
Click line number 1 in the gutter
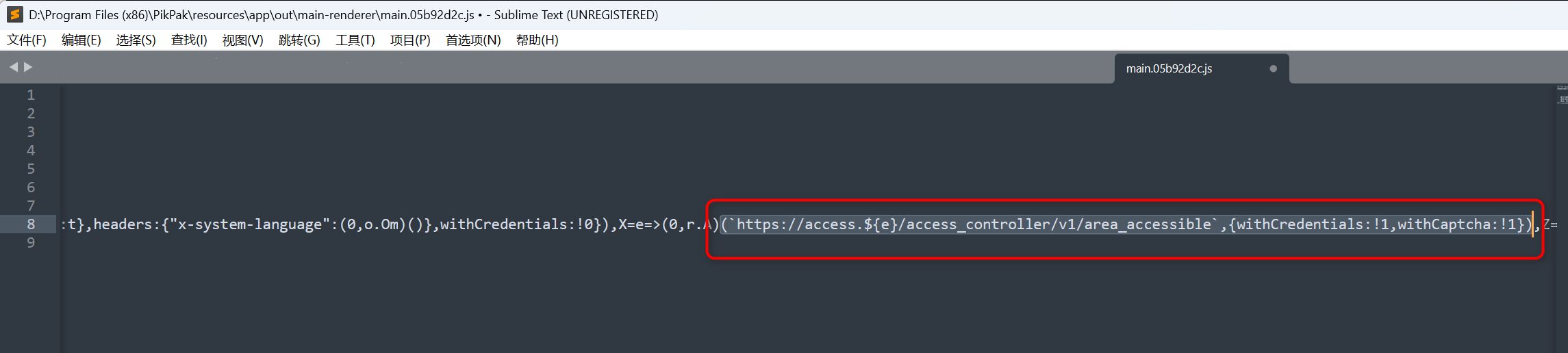pos(31,94)
